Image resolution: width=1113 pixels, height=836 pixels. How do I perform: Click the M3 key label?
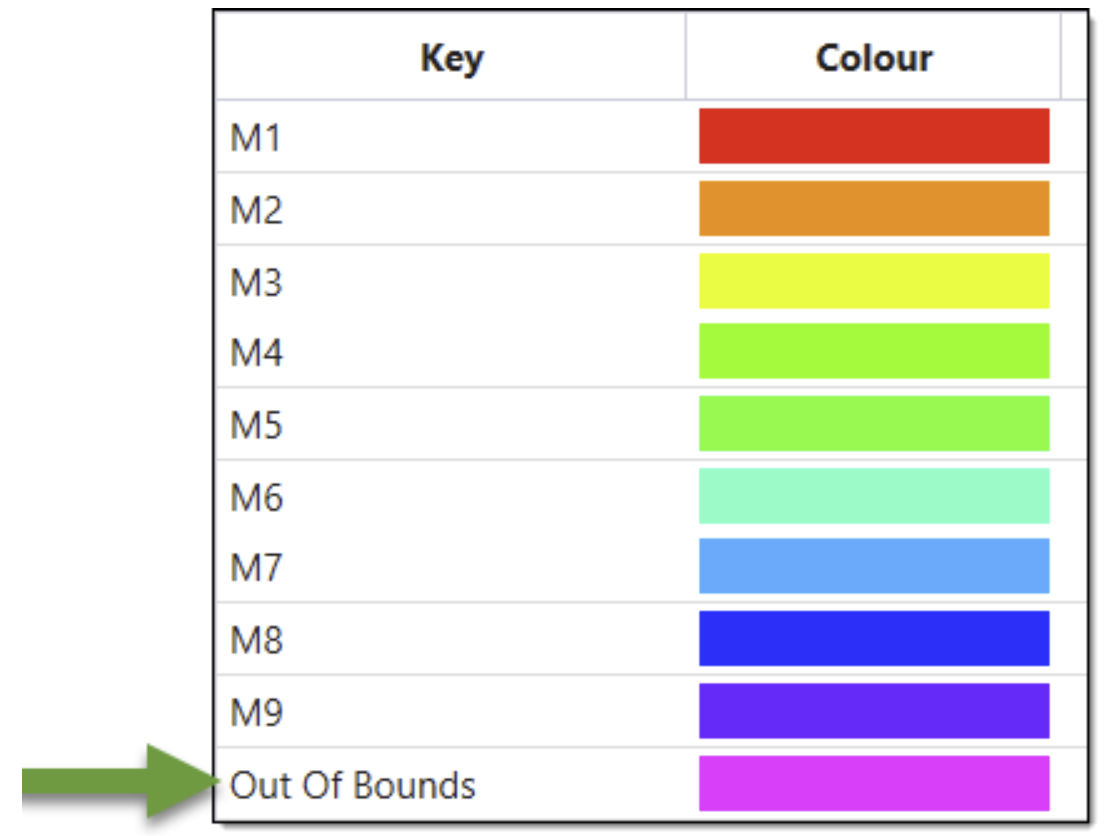pos(257,283)
